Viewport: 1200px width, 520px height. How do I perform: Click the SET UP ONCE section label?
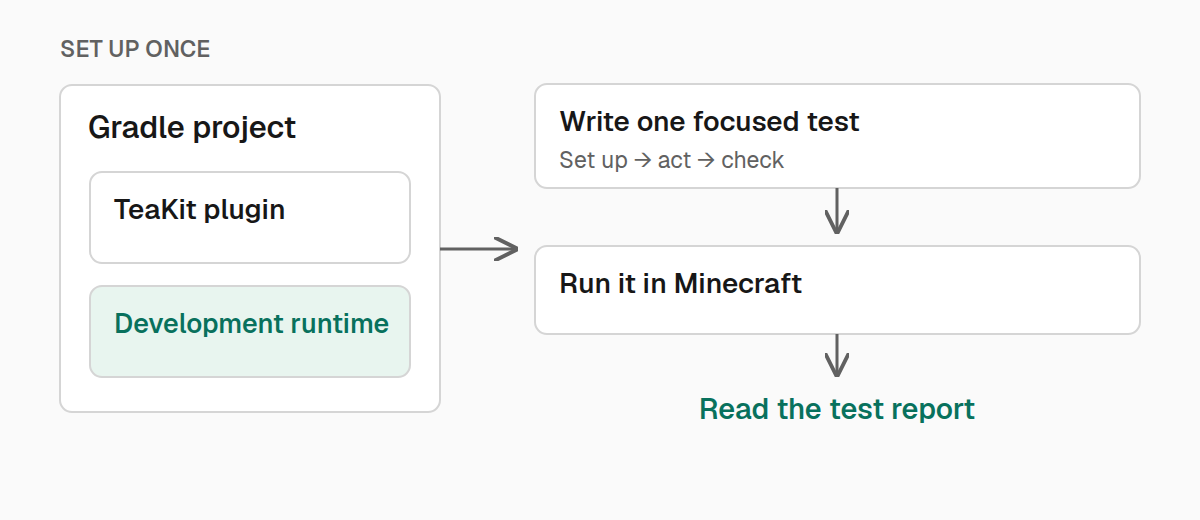point(135,49)
